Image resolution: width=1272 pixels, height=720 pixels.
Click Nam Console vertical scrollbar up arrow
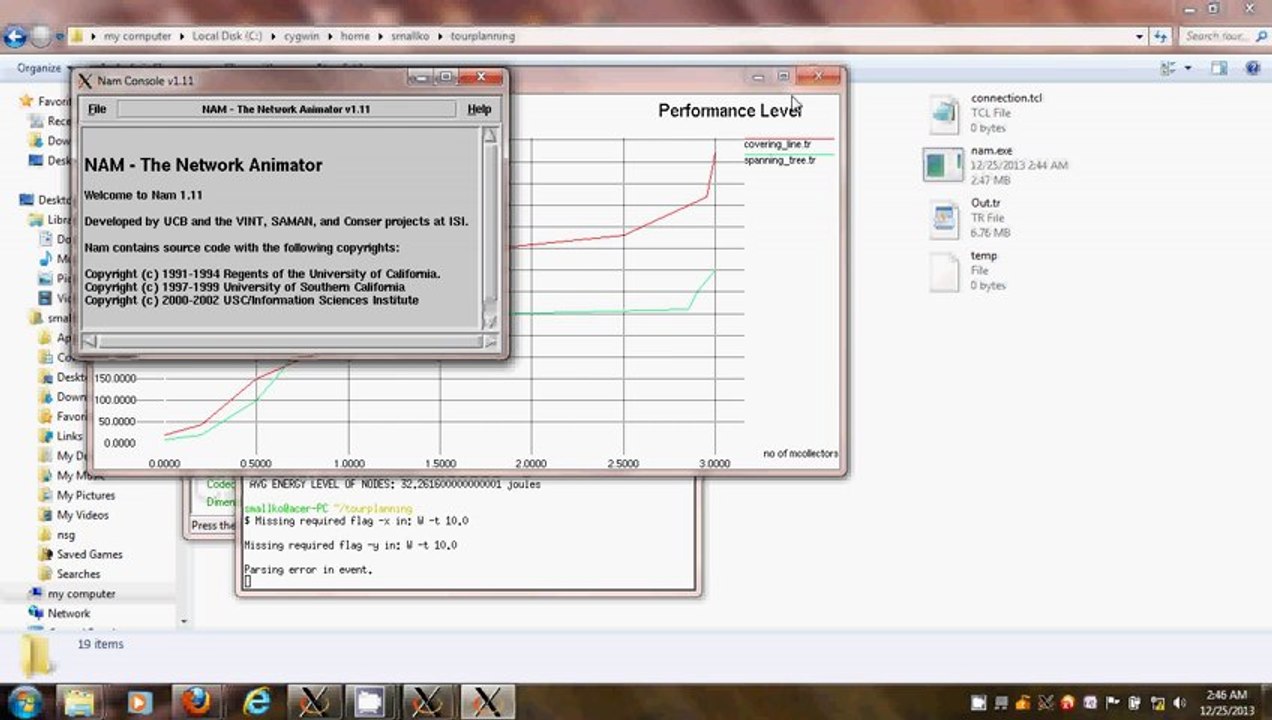490,135
